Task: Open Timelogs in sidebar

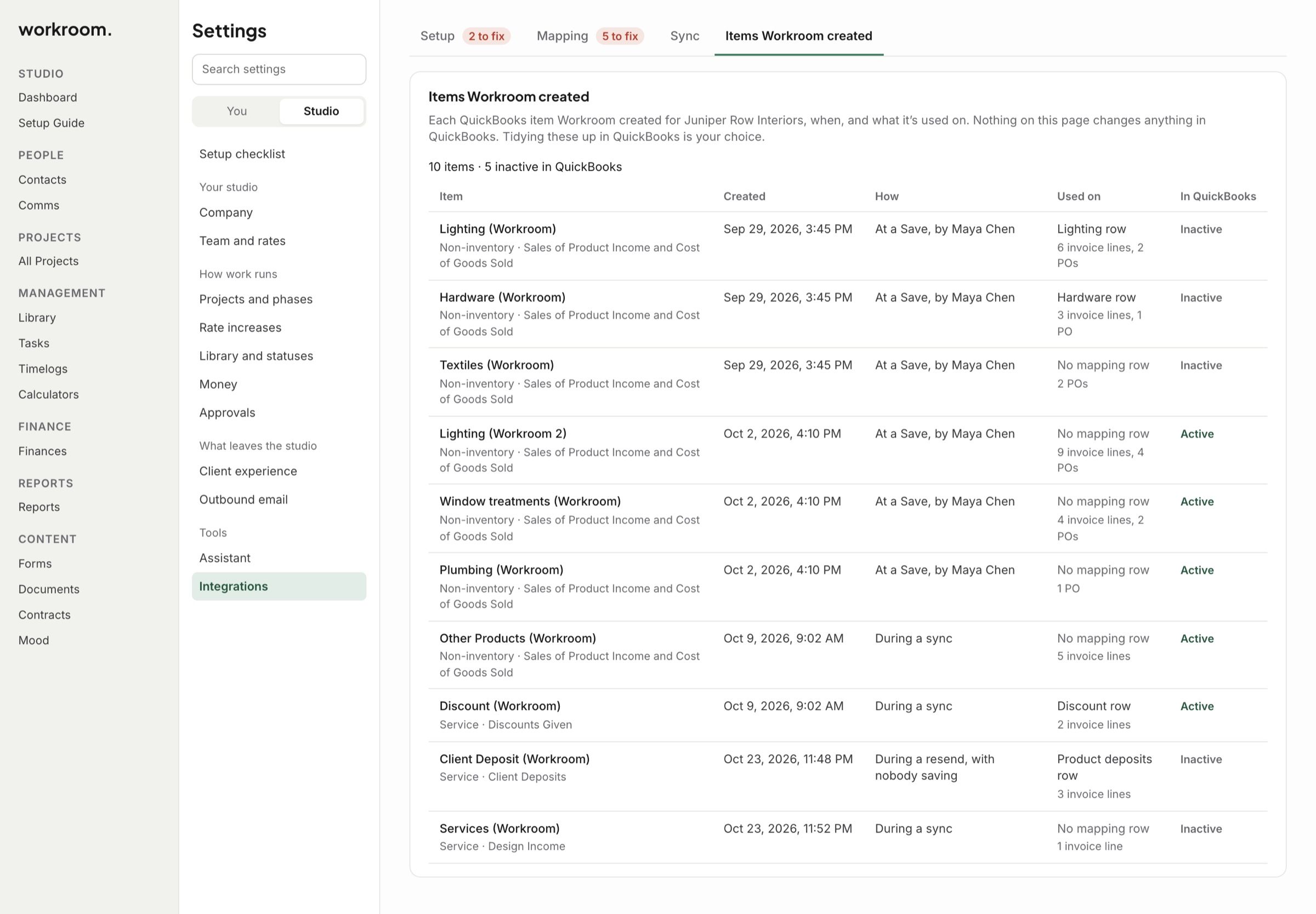Action: tap(43, 369)
